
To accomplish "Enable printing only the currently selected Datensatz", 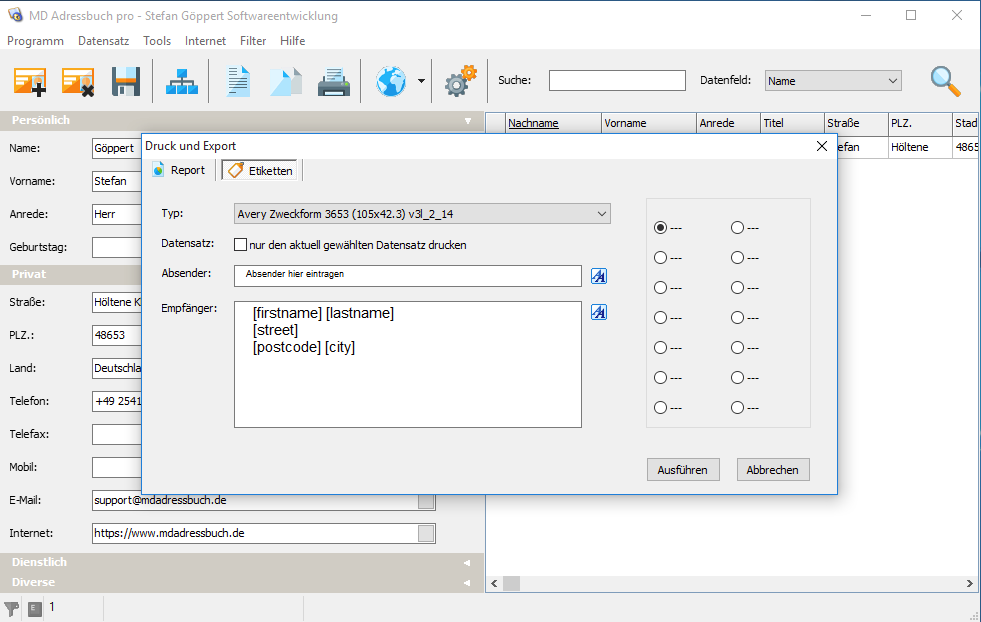I will pos(241,245).
